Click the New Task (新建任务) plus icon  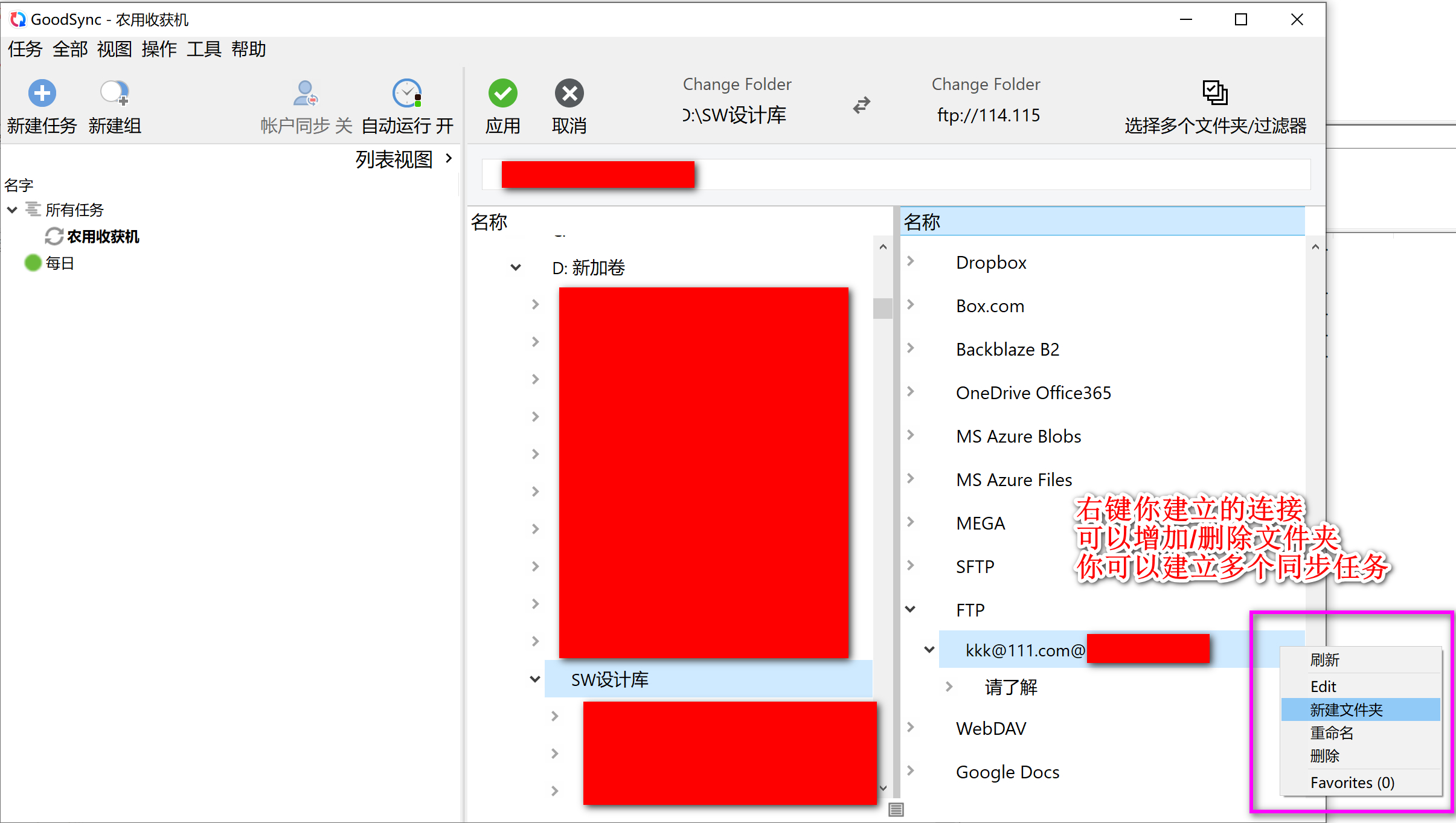42,93
